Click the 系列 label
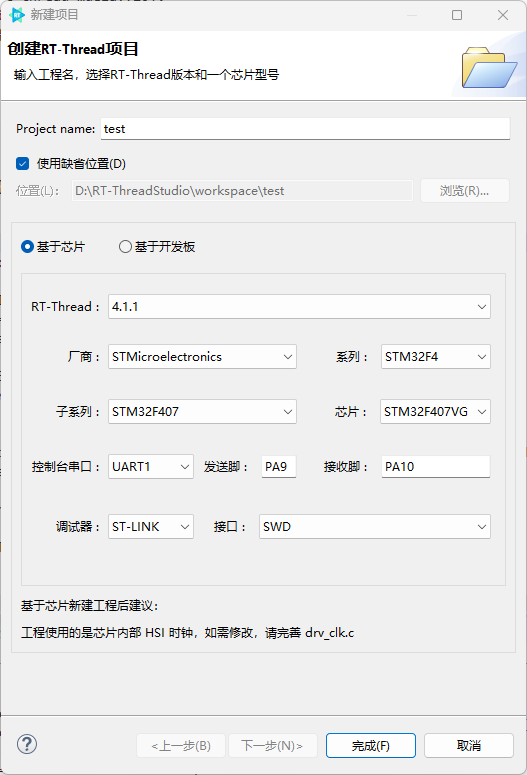Viewport: 527px width, 775px height. pos(352,356)
